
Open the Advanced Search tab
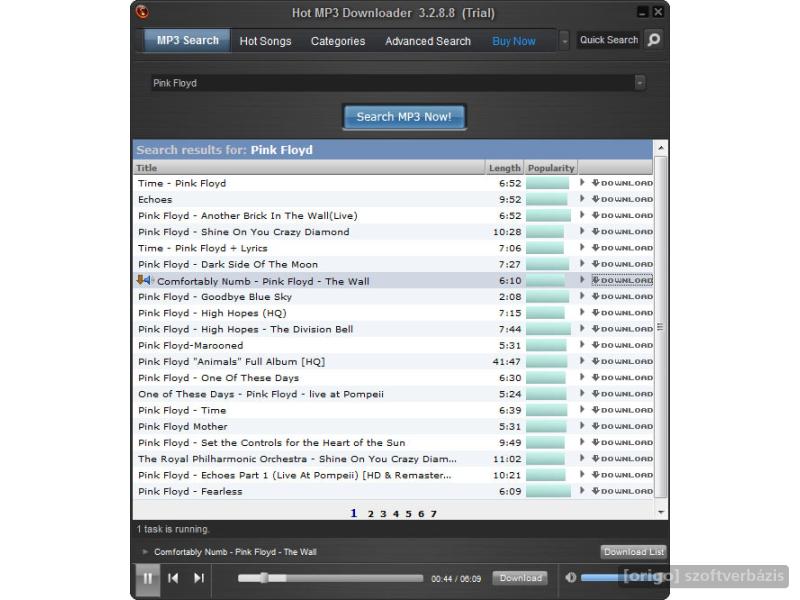click(428, 41)
